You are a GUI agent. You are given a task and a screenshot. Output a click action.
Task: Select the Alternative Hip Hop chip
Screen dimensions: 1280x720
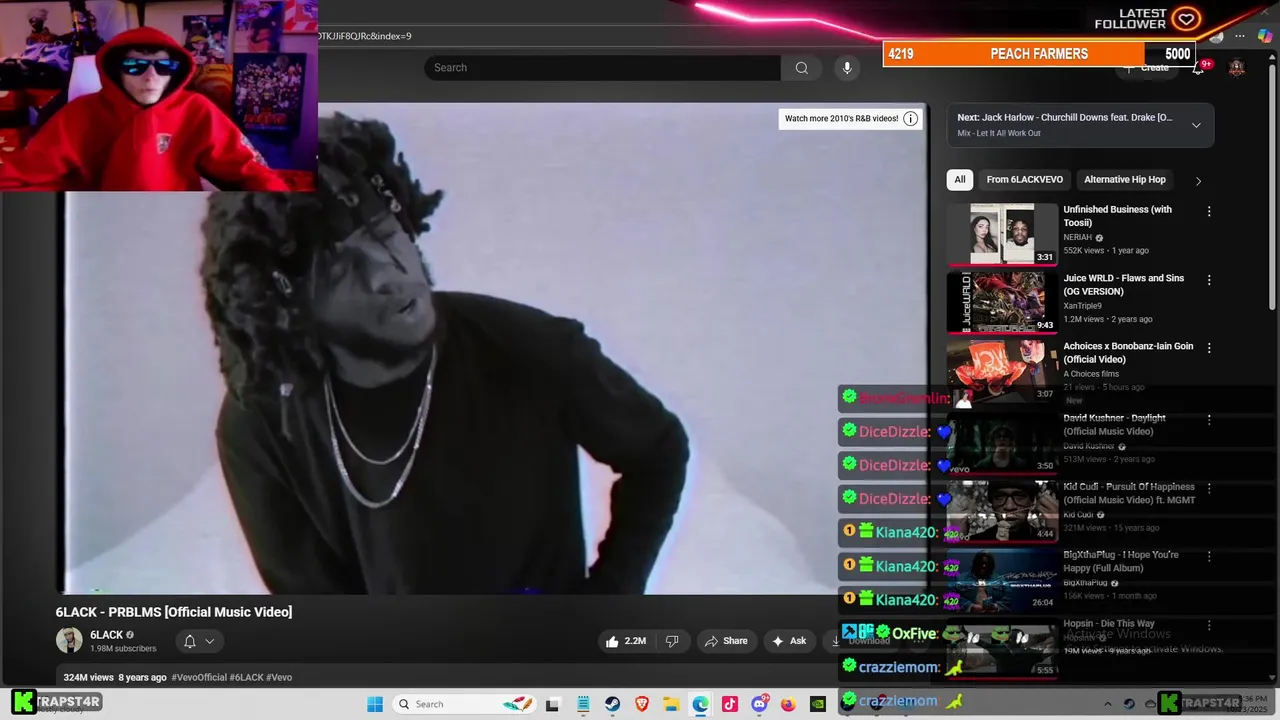[1125, 180]
